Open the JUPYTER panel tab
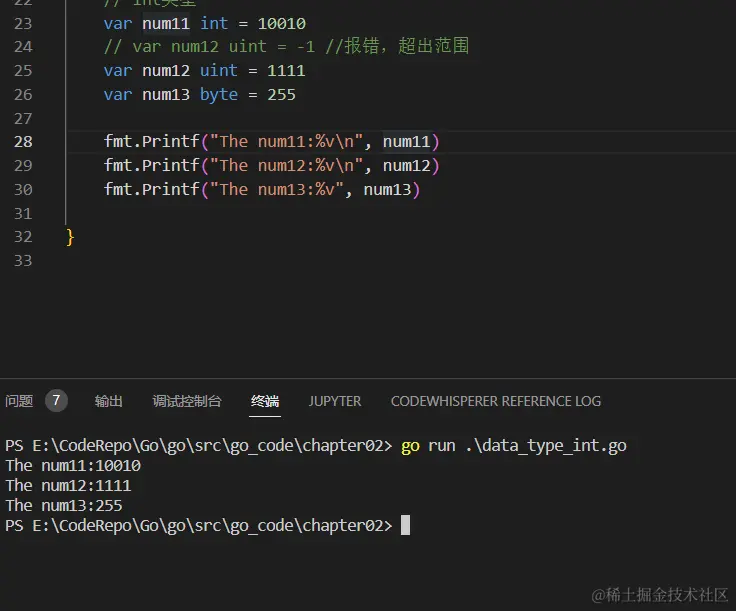 pyautogui.click(x=335, y=401)
